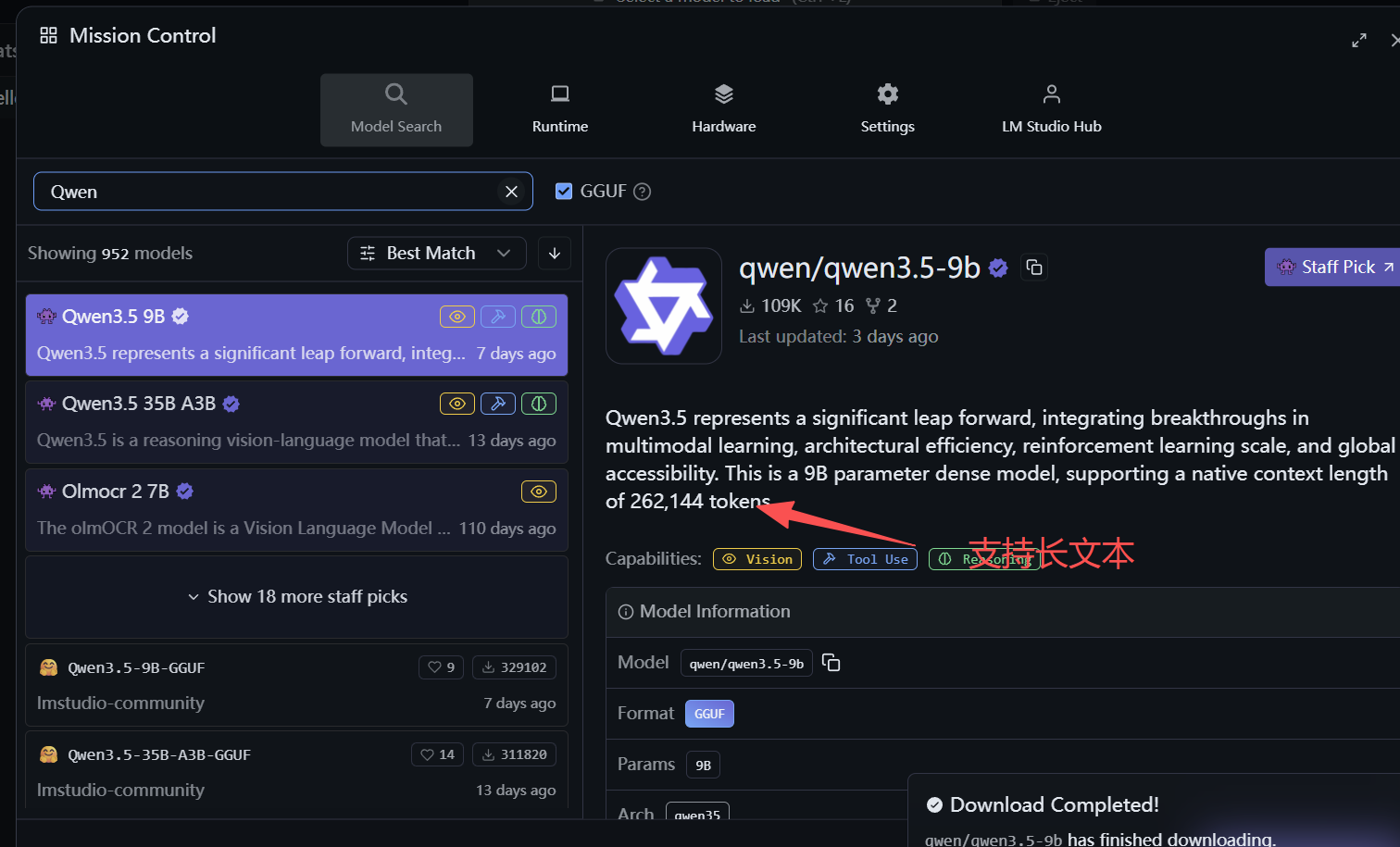Image resolution: width=1400 pixels, height=847 pixels.
Task: Toggle sort direction arrow button
Action: (555, 254)
